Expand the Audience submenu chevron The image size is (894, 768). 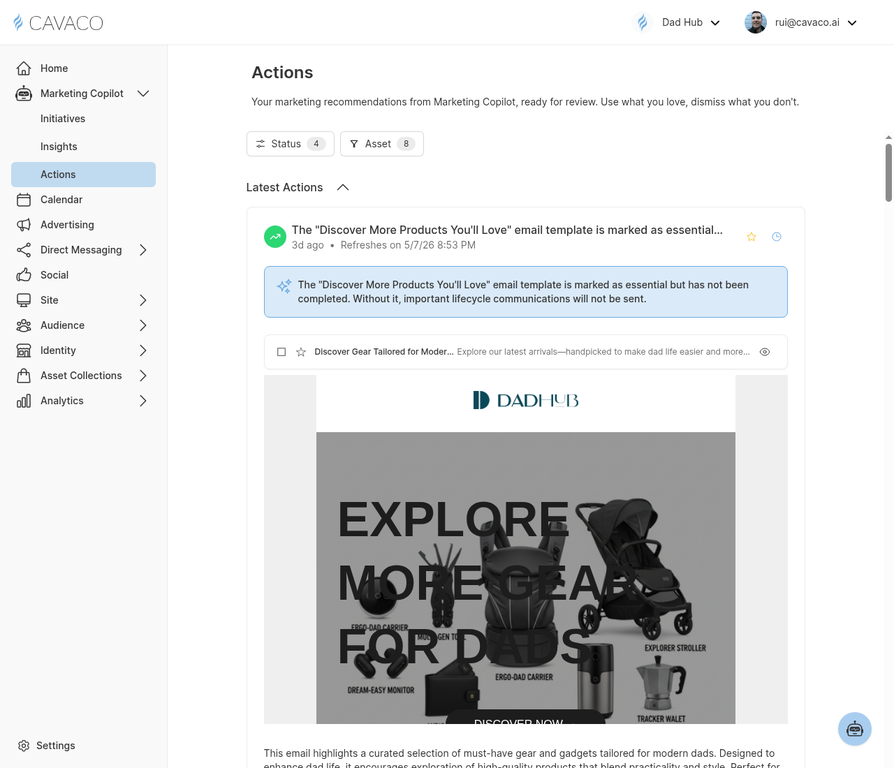(x=143, y=325)
